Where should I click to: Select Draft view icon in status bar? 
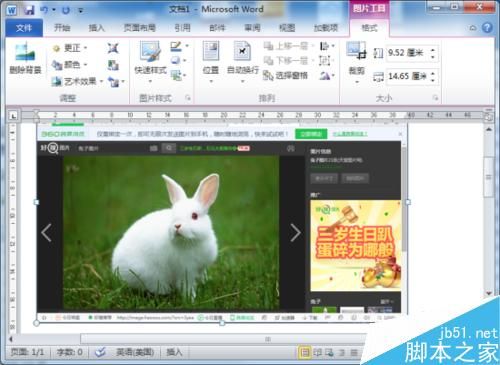click(x=354, y=352)
